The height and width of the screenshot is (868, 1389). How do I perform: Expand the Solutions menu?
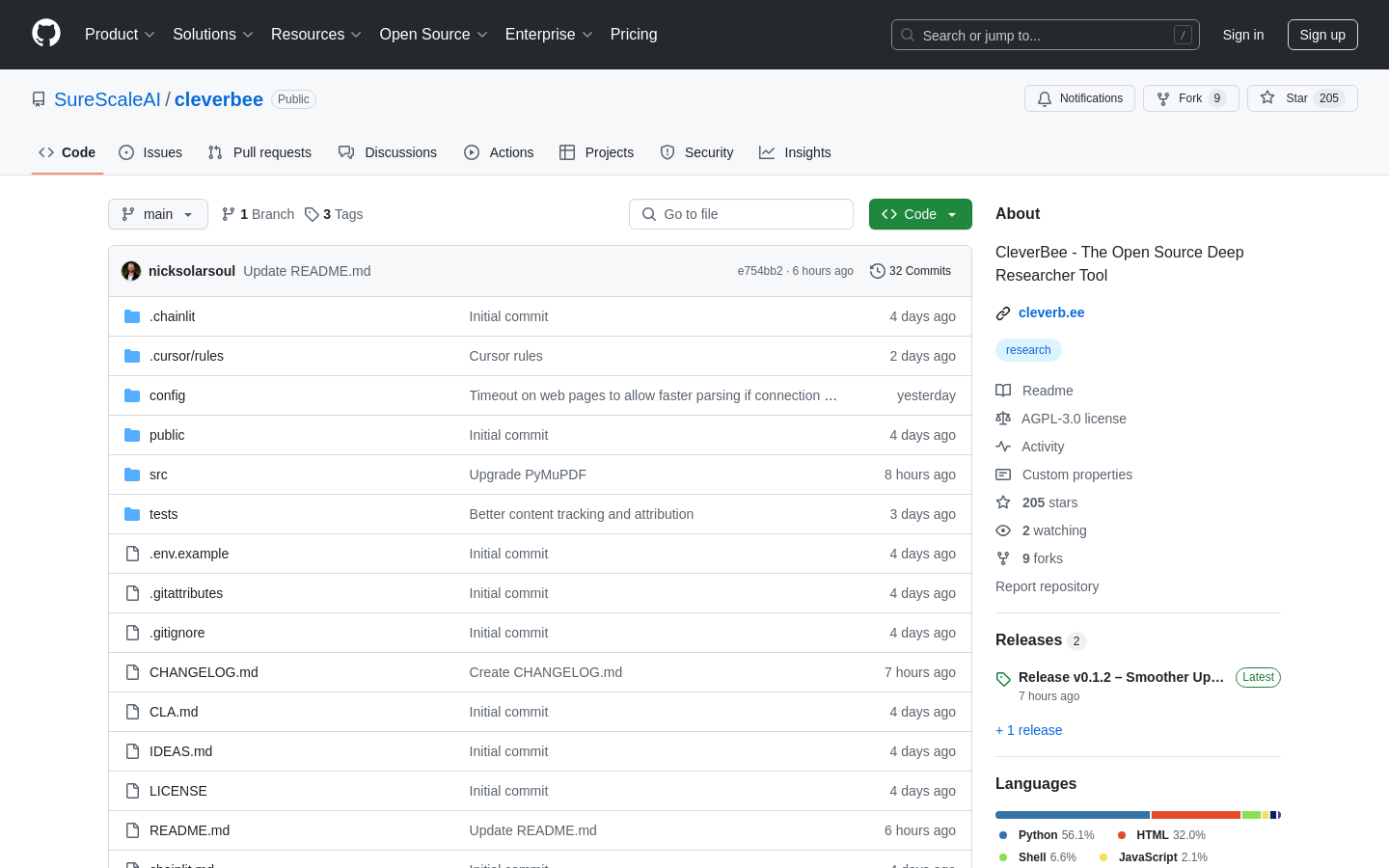pos(213,35)
